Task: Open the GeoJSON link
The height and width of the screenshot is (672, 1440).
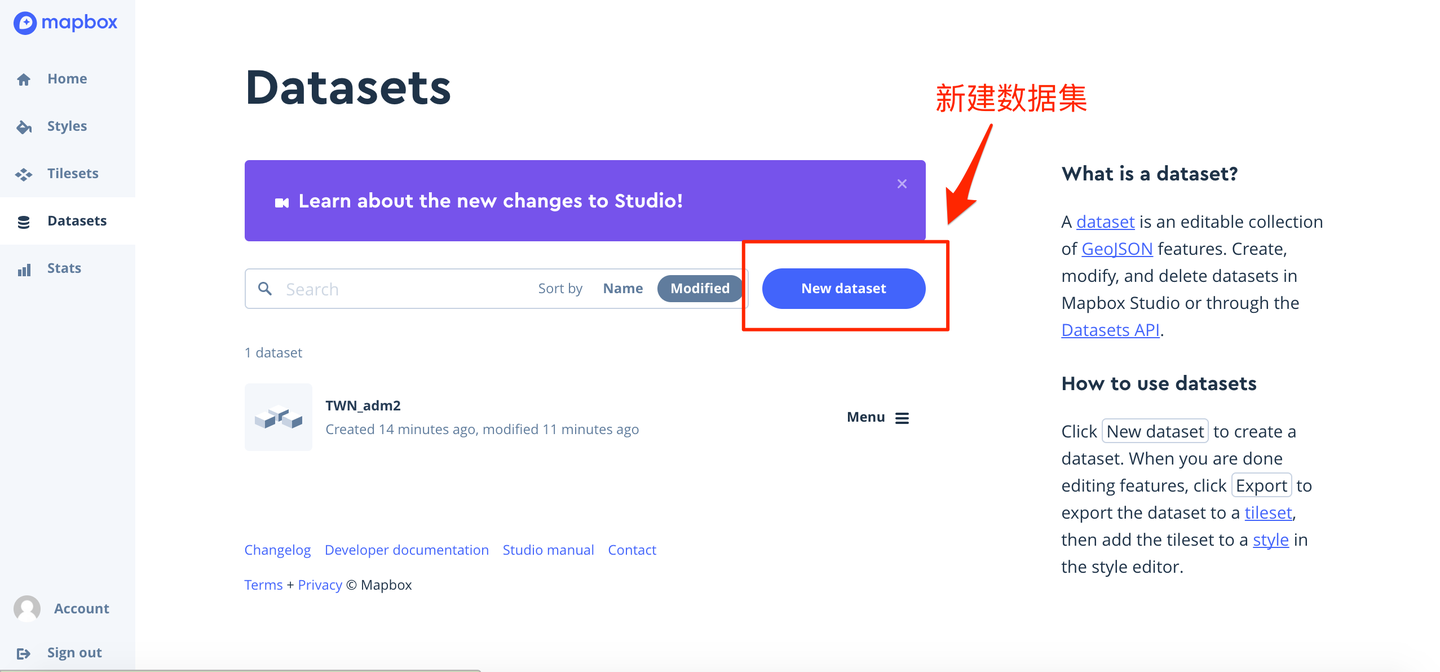Action: tap(1117, 248)
